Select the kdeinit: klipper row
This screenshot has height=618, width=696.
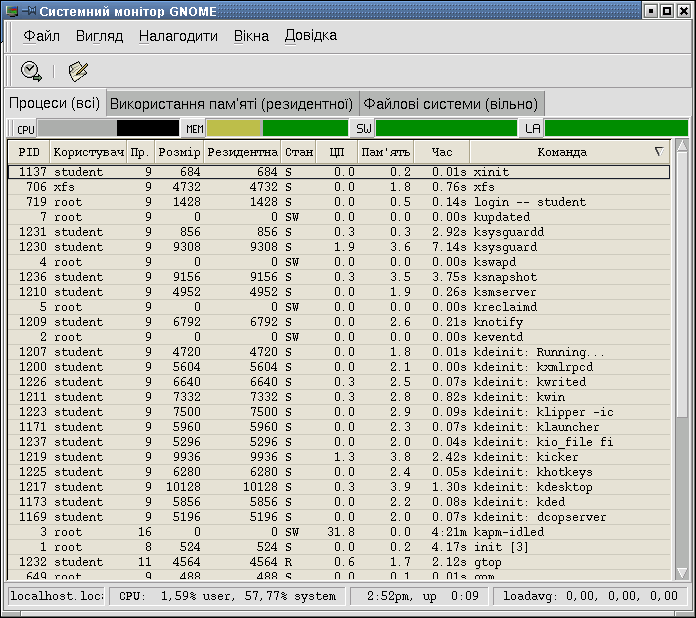339,412
